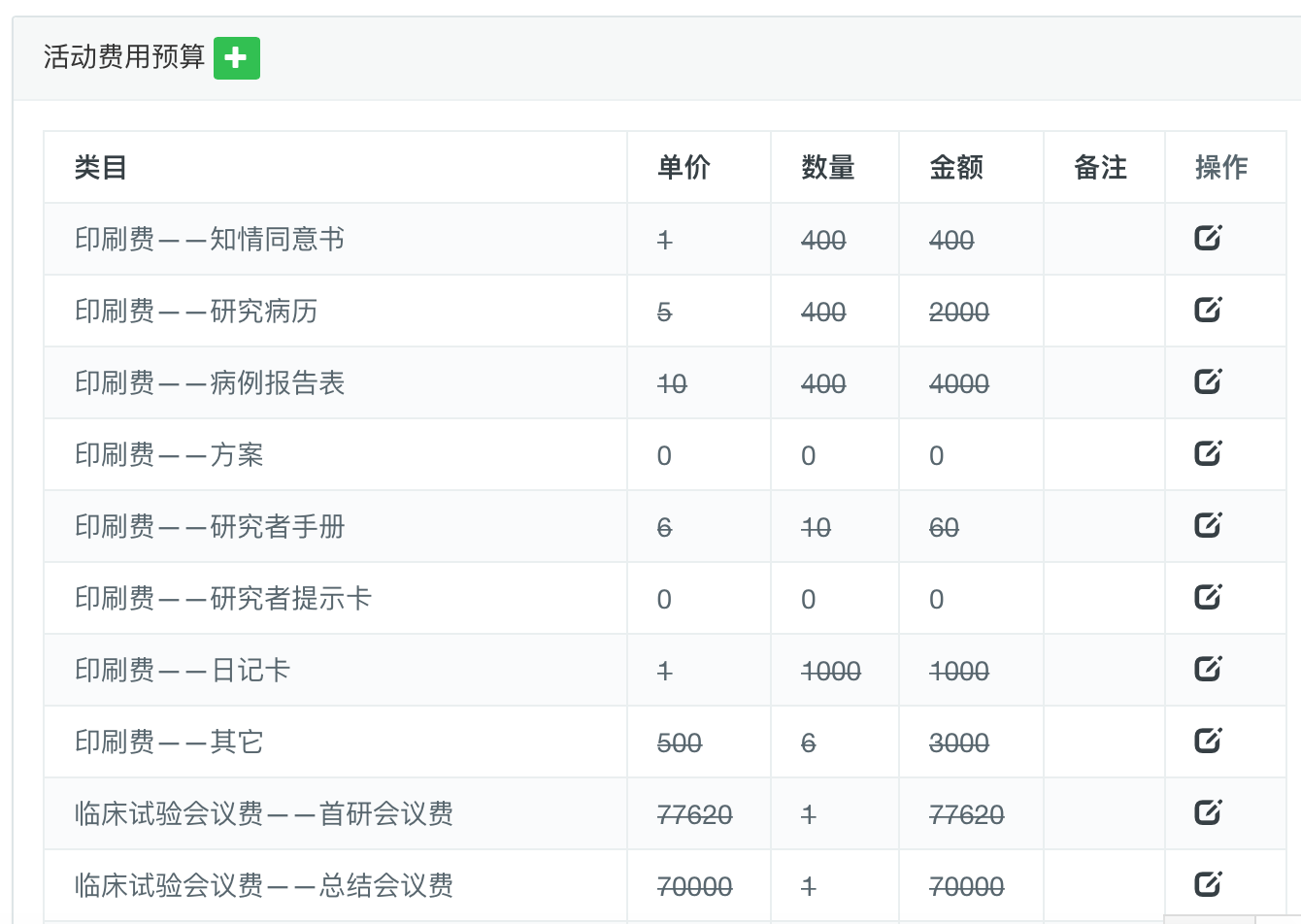Select the 活动费用预算 panel title
The height and width of the screenshot is (924, 1301).
[x=124, y=57]
